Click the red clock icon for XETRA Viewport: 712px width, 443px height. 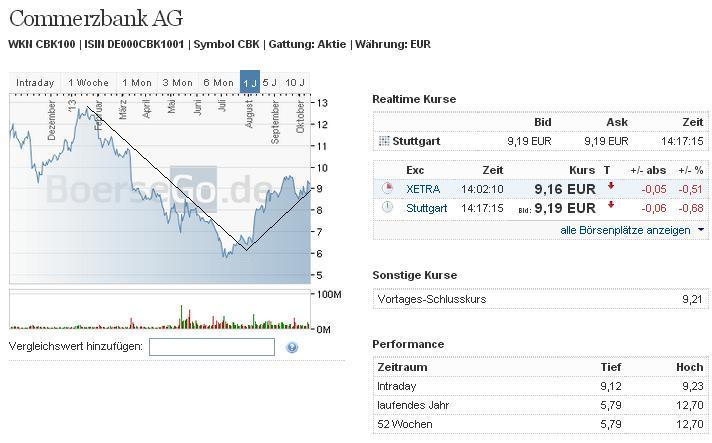387,188
